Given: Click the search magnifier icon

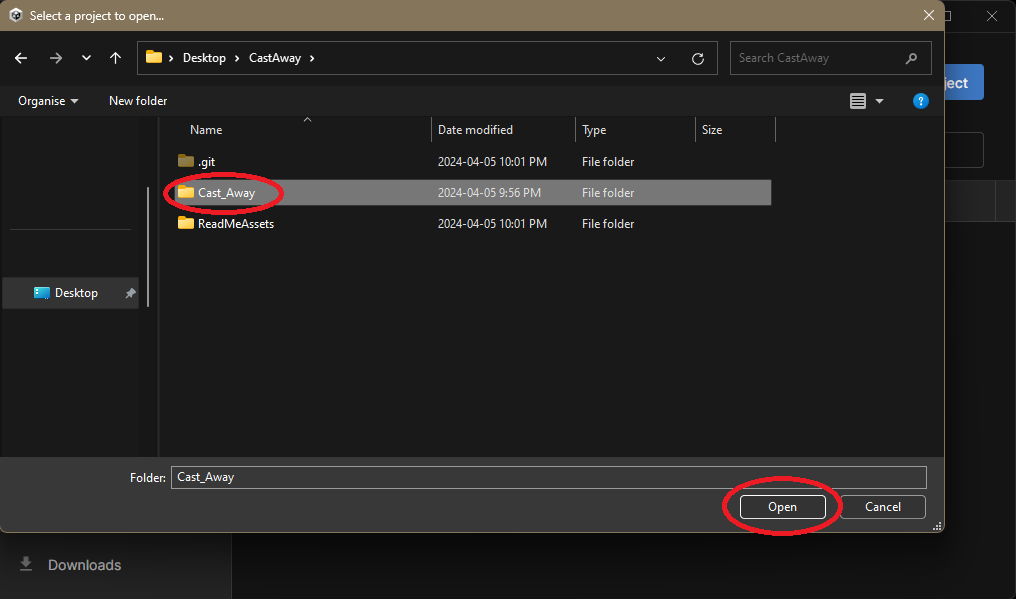Looking at the screenshot, I should (x=911, y=58).
